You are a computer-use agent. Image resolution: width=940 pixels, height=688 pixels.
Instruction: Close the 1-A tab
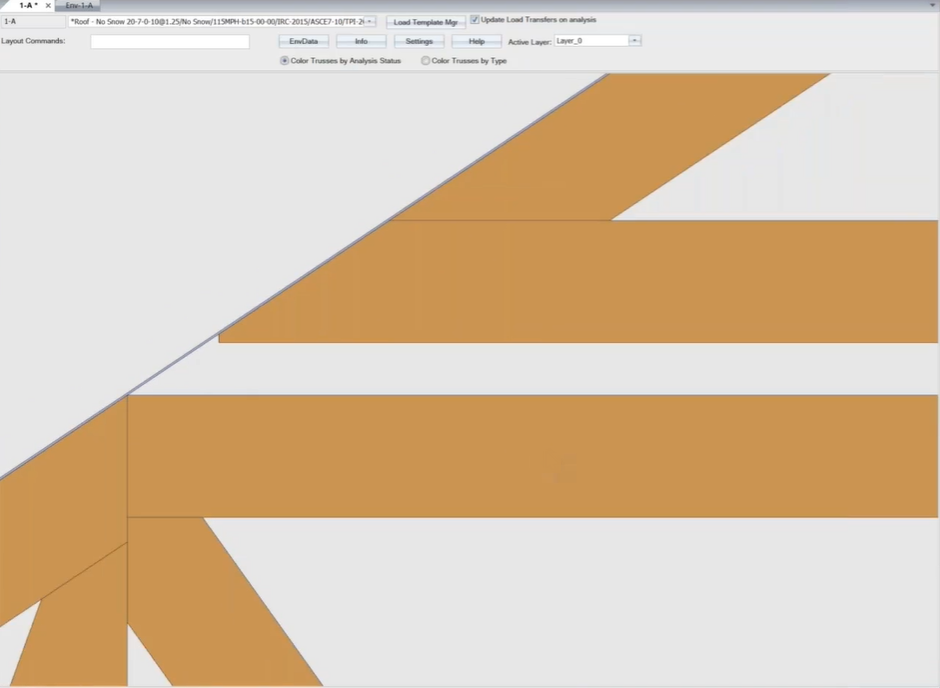(x=48, y=6)
